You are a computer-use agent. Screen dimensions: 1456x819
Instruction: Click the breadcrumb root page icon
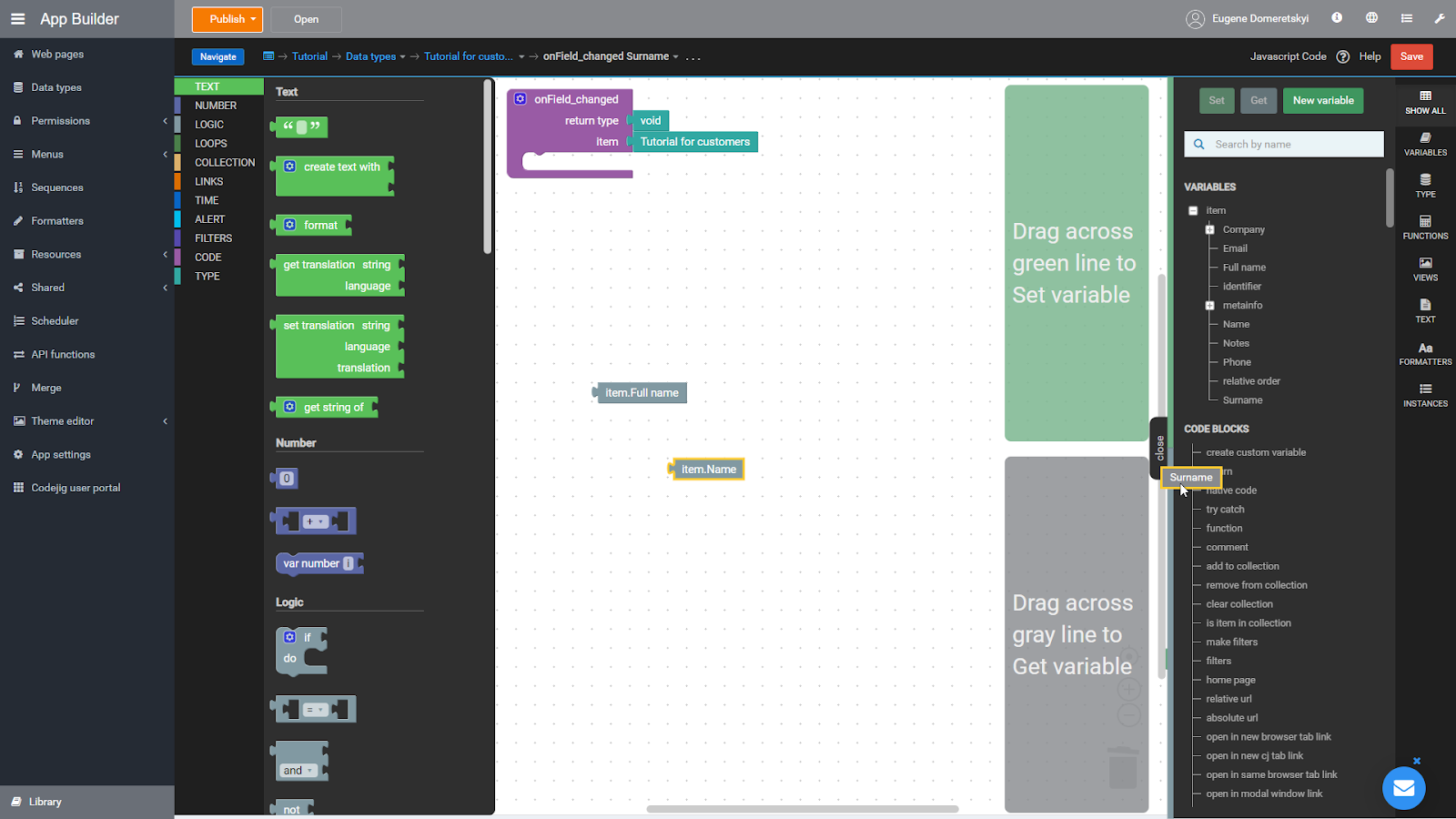click(x=268, y=56)
